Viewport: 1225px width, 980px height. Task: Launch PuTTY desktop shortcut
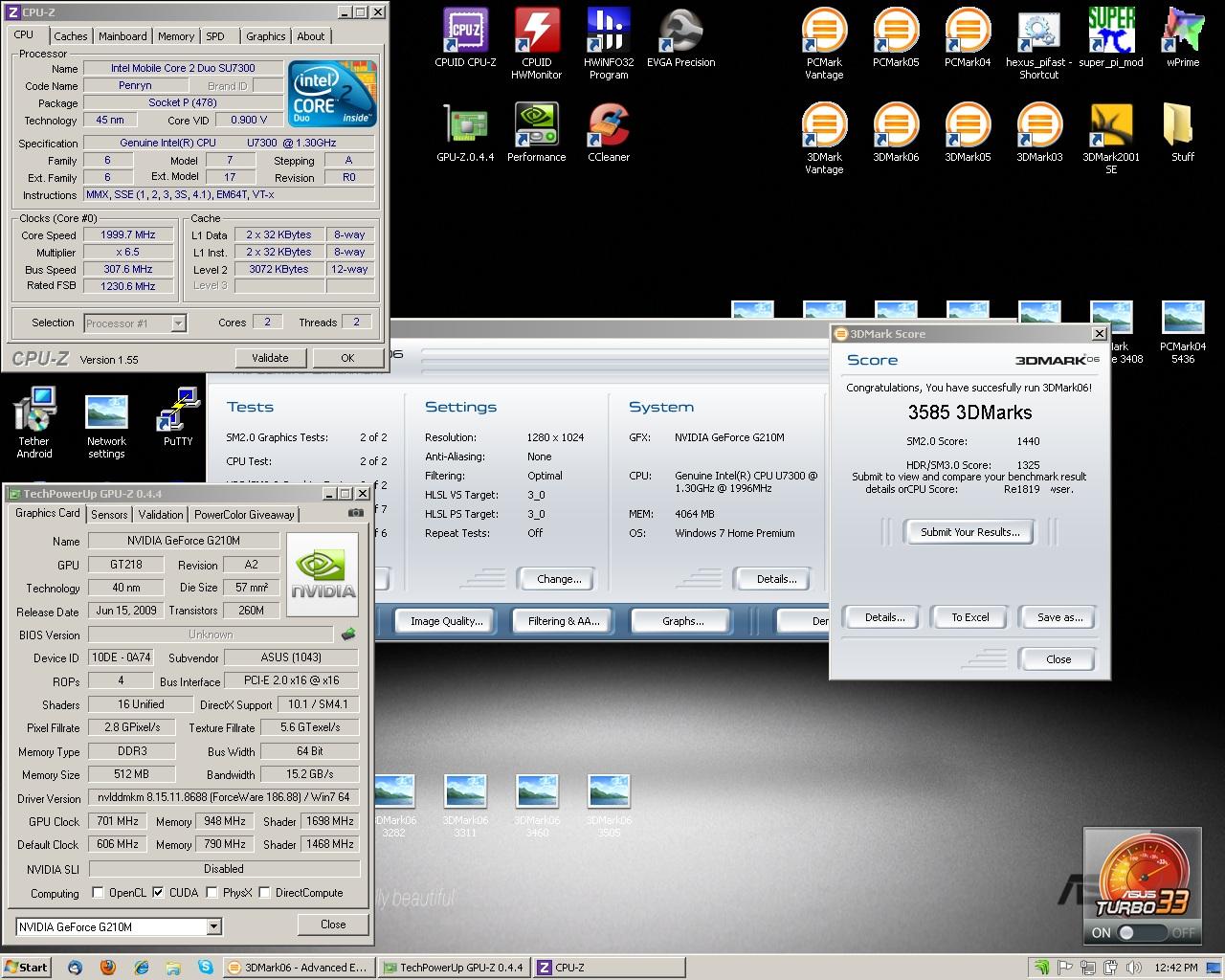tap(178, 417)
